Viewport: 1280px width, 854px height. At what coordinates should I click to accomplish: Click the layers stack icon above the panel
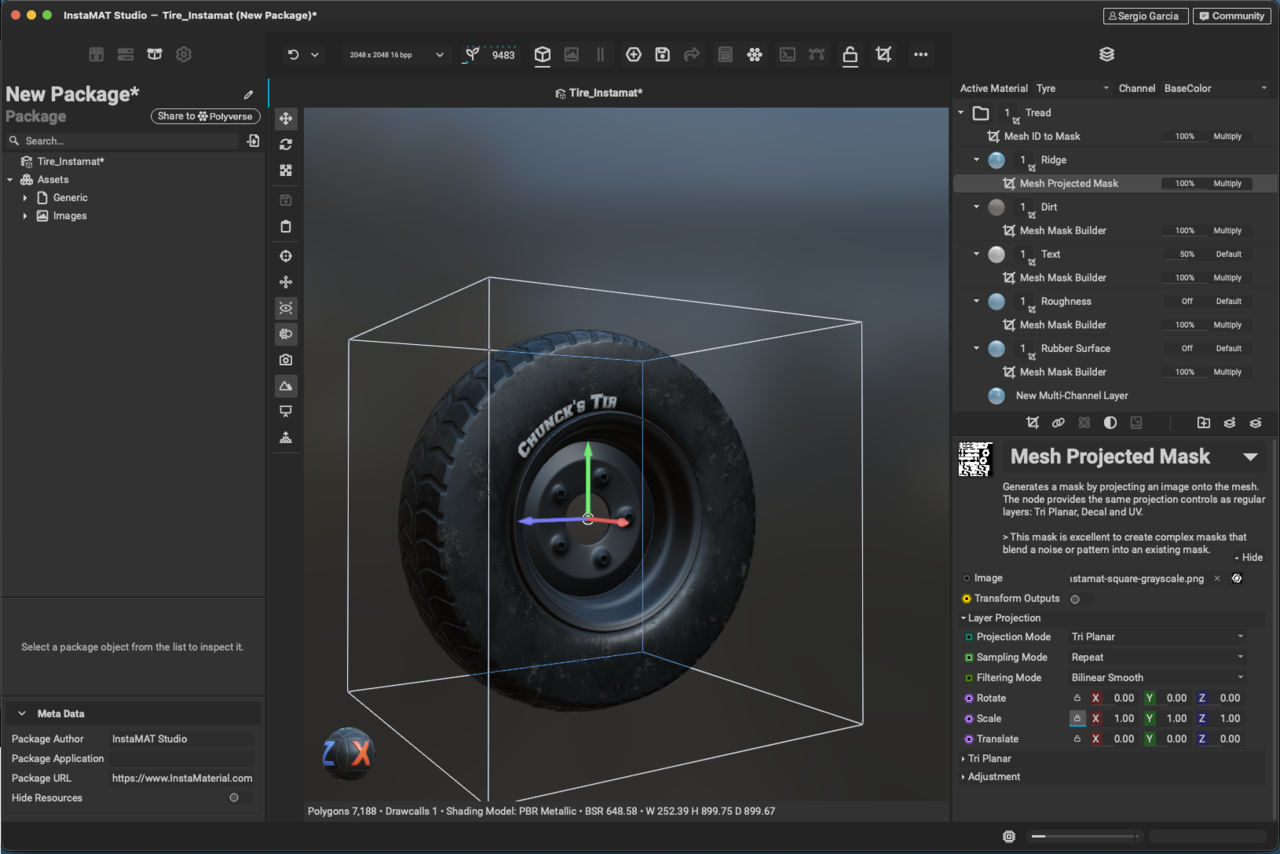click(1106, 55)
